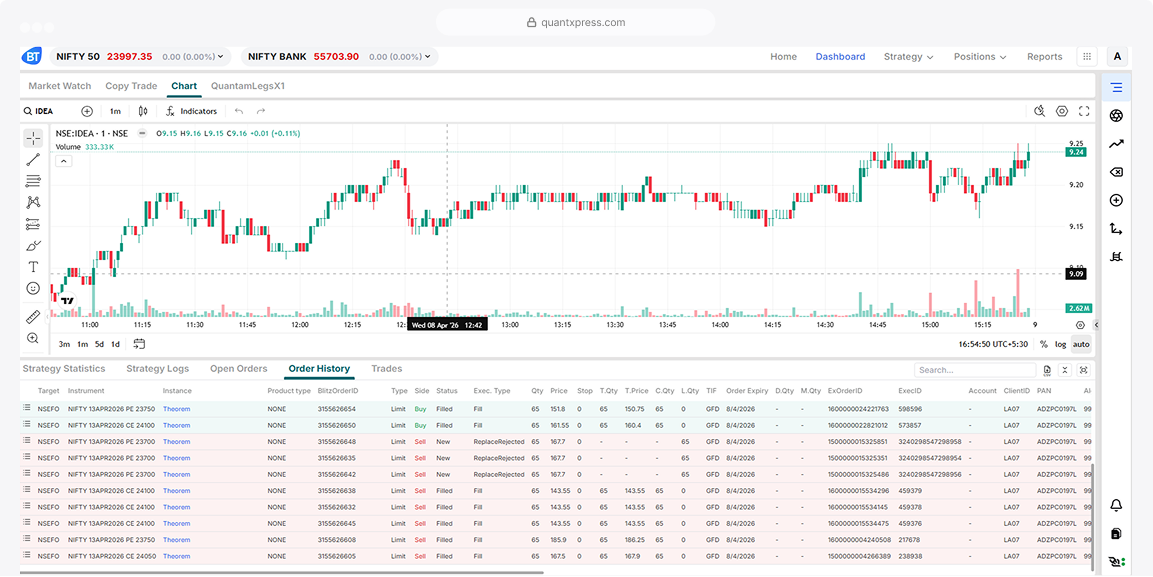Open the Strategy dropdown menu
The image size is (1153, 577).
click(x=908, y=57)
